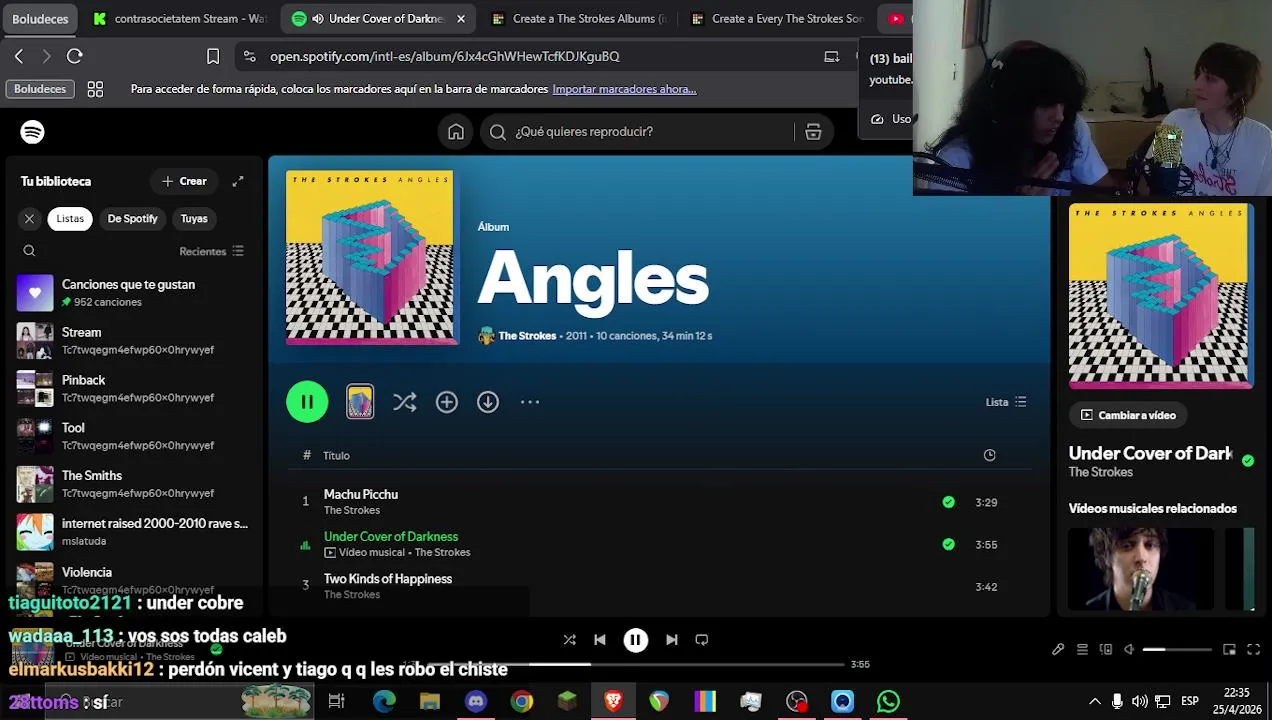Click Importar marcadores ahora link
The image size is (1272, 720).
(x=624, y=89)
